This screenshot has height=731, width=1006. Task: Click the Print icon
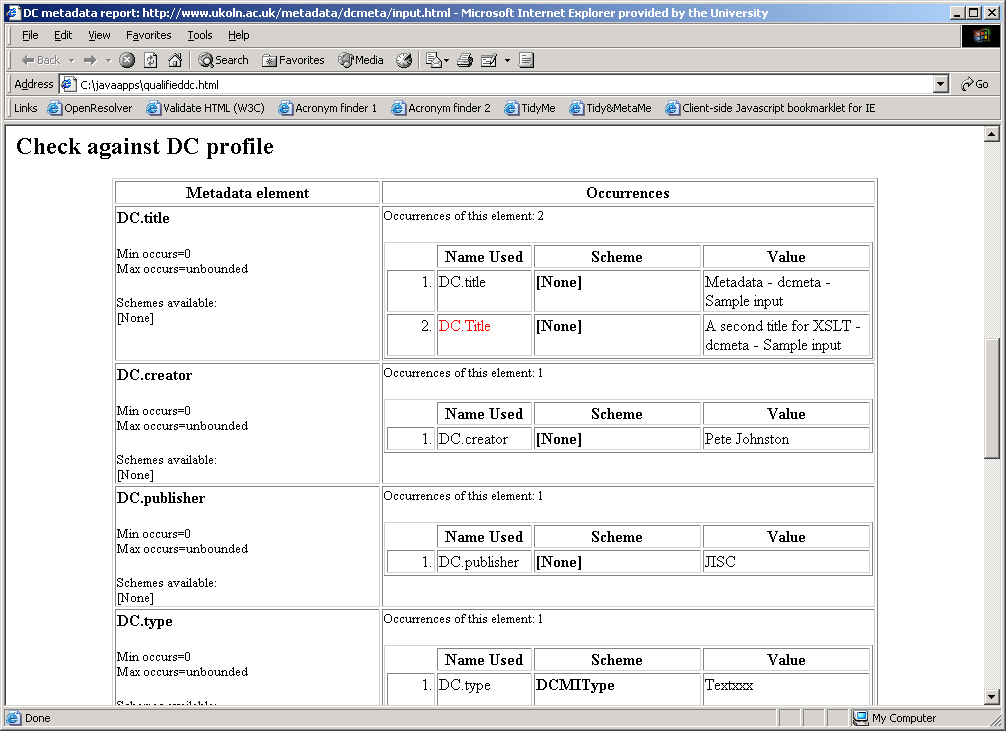pyautogui.click(x=463, y=59)
